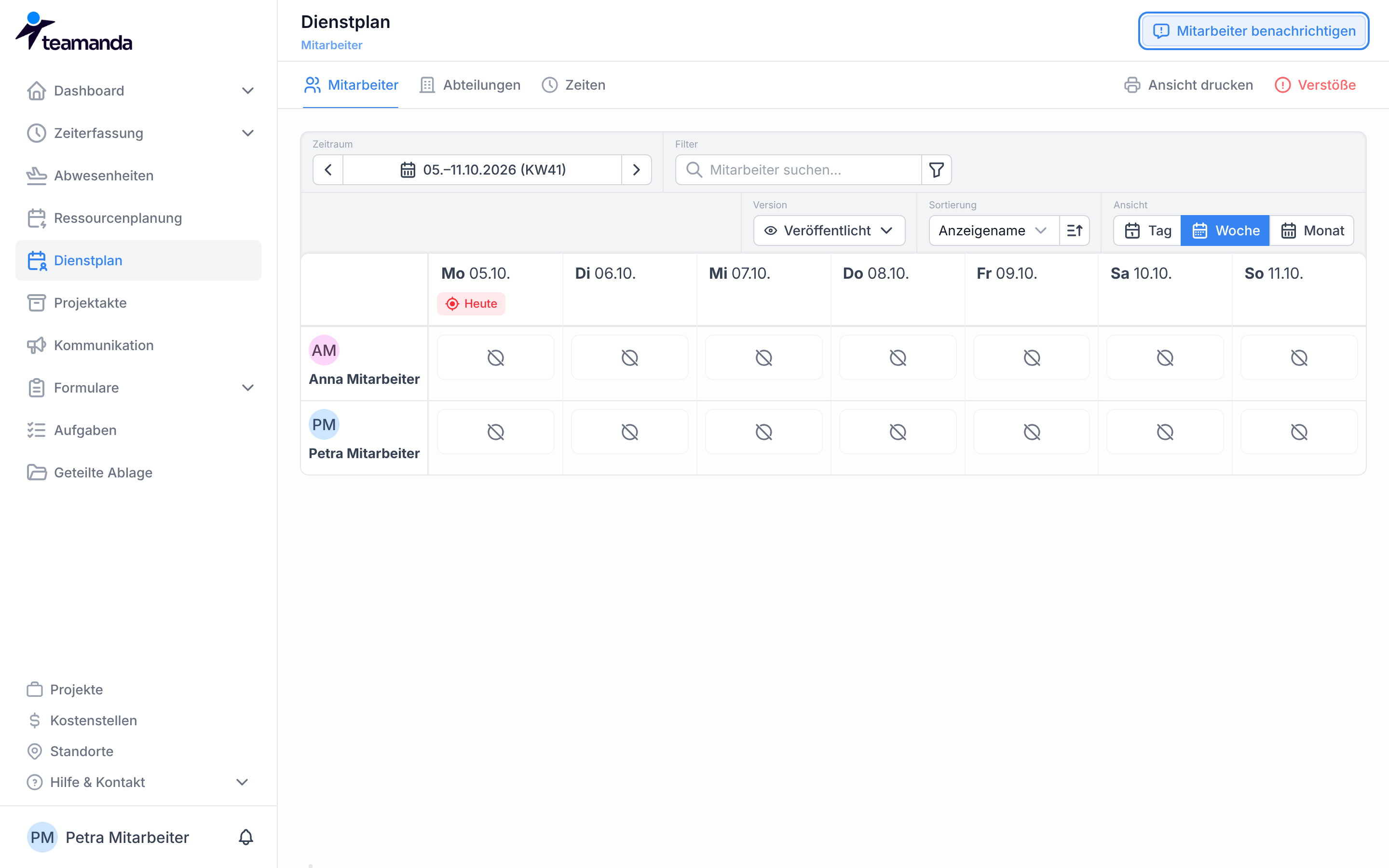
Task: Open Abwesenheiten in the sidebar
Action: (138, 176)
